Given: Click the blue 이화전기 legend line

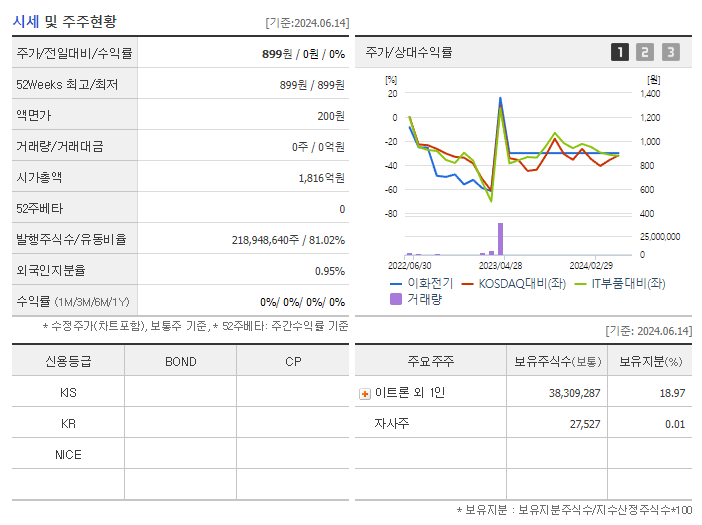Looking at the screenshot, I should click(396, 284).
